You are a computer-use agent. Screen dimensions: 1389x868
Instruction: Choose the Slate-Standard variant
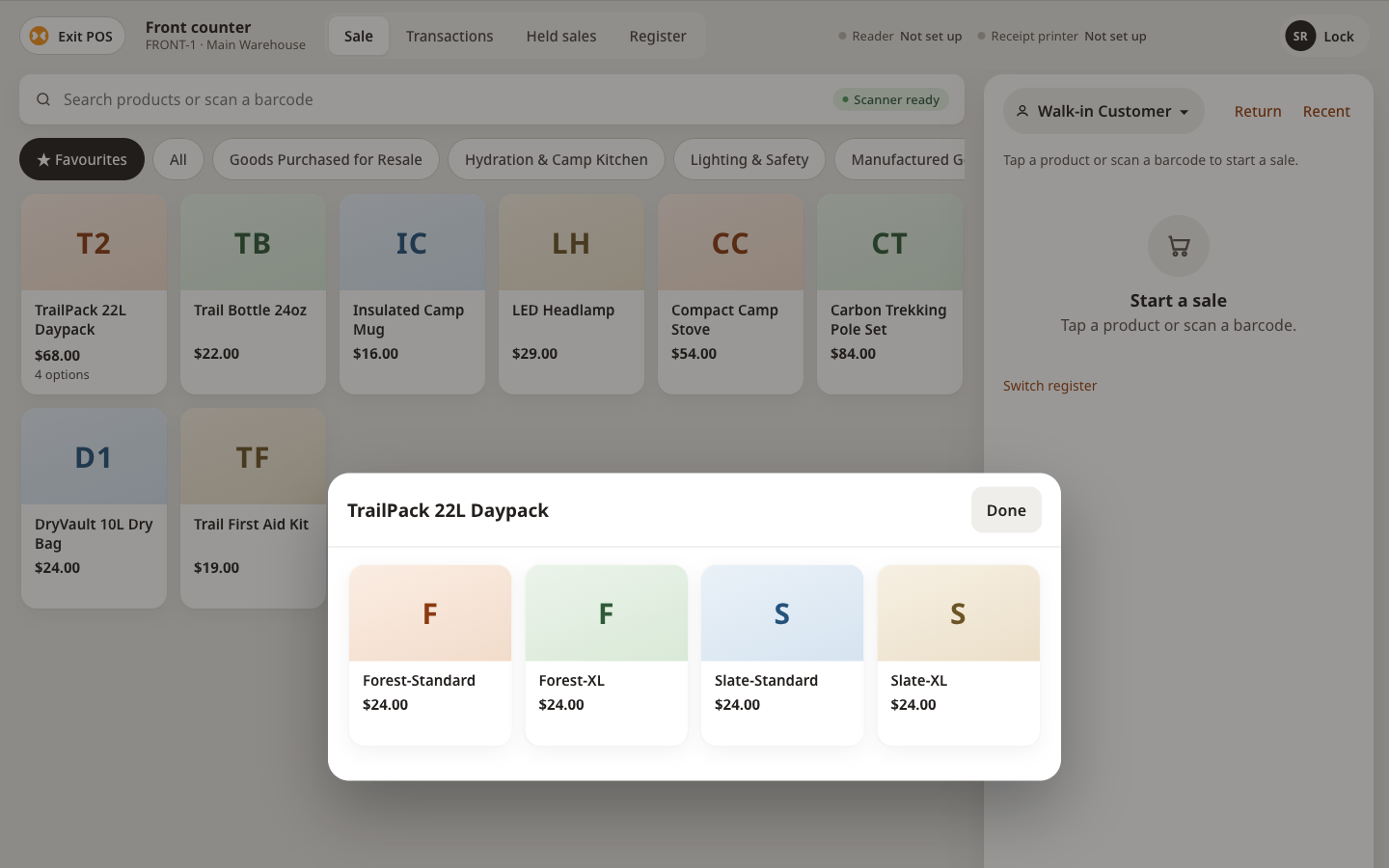[x=782, y=655]
